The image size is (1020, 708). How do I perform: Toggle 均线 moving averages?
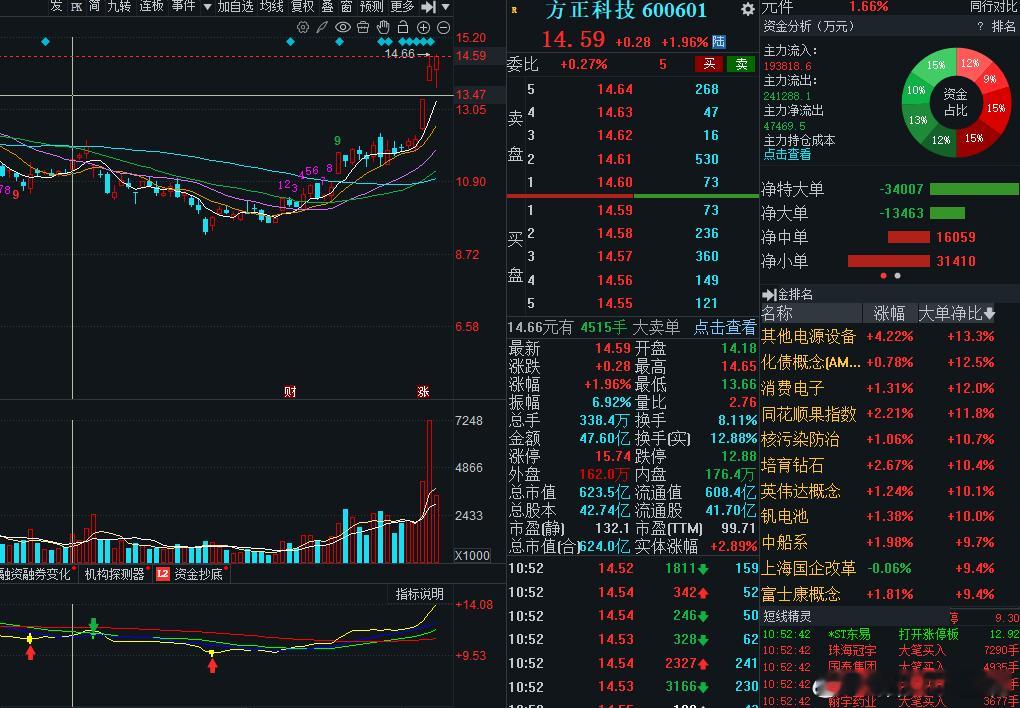pos(271,7)
